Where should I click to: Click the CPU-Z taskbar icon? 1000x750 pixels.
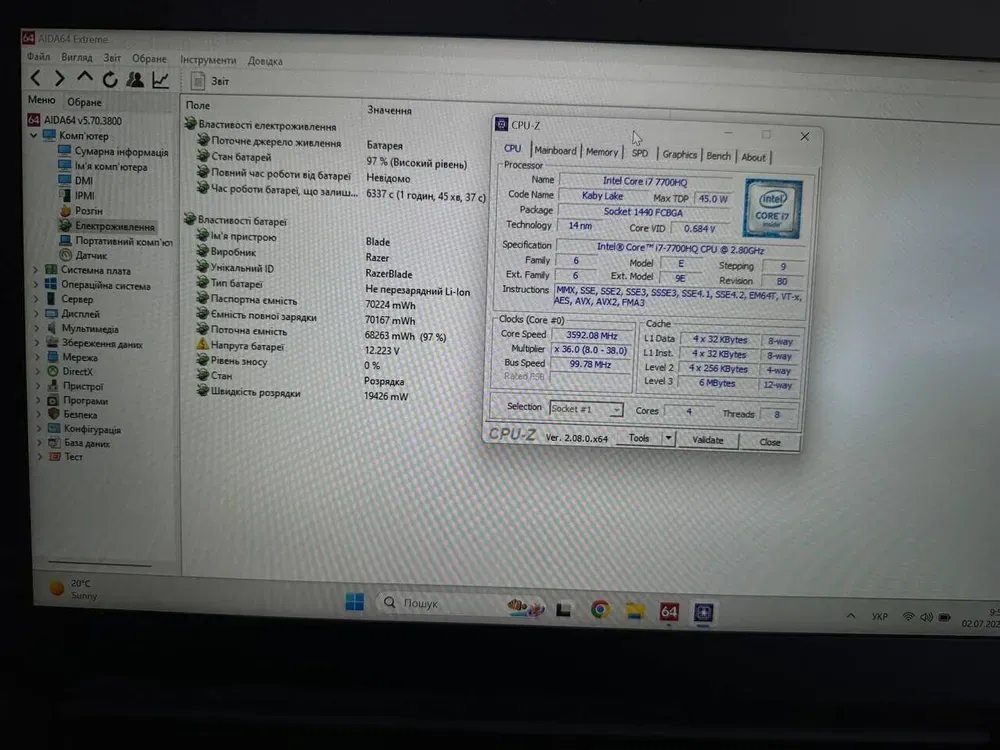(703, 612)
